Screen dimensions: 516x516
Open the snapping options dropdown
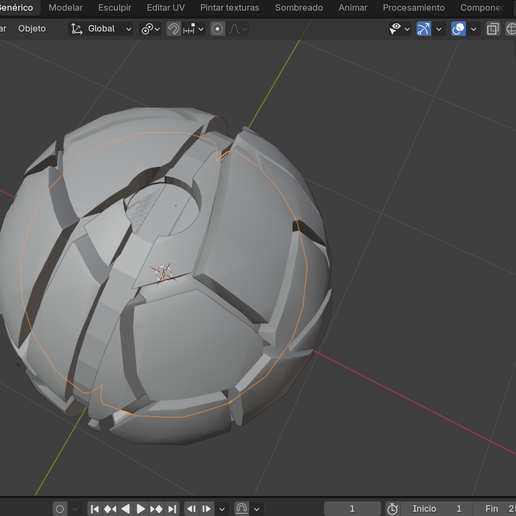click(x=194, y=29)
